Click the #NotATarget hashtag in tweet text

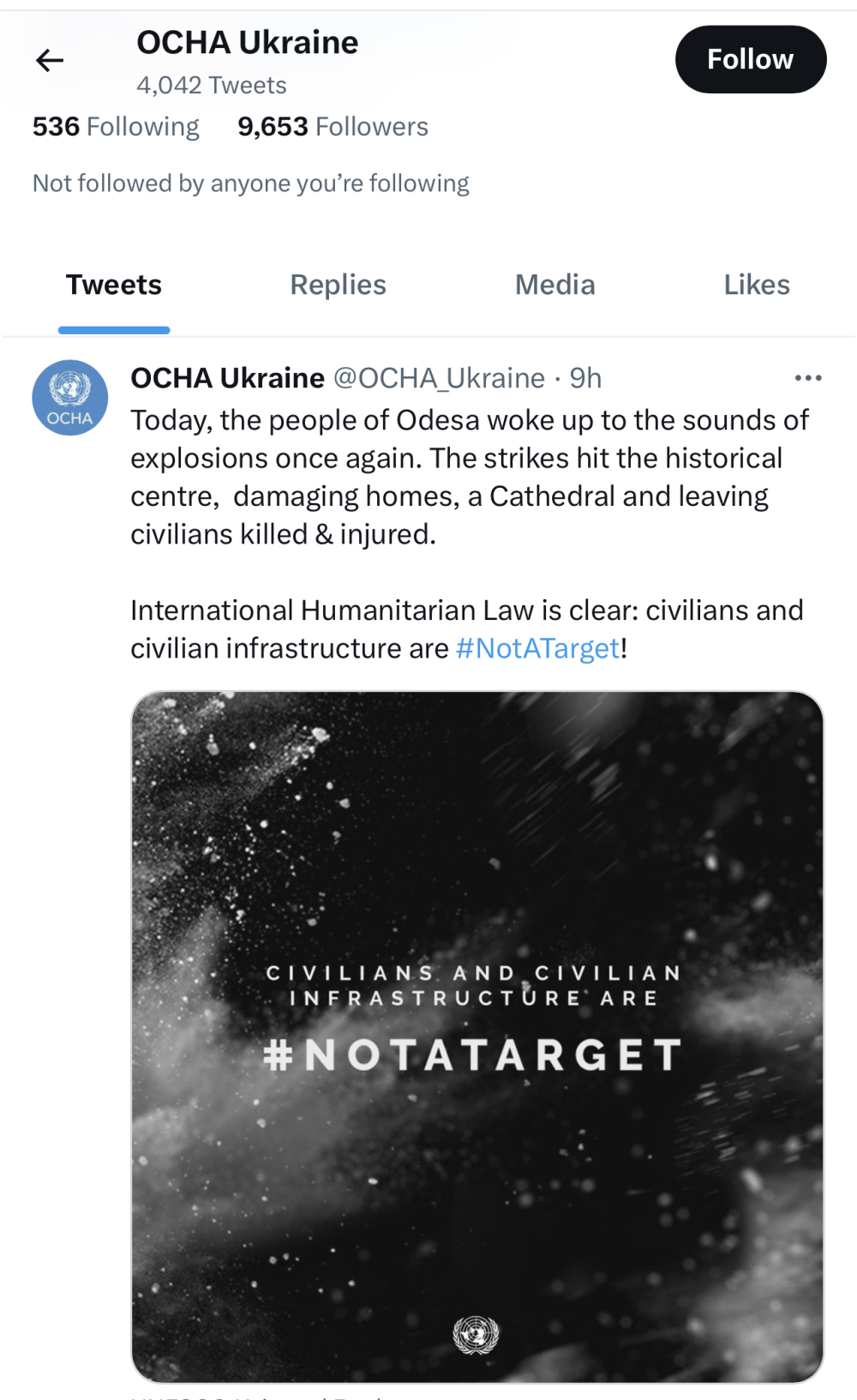(537, 648)
